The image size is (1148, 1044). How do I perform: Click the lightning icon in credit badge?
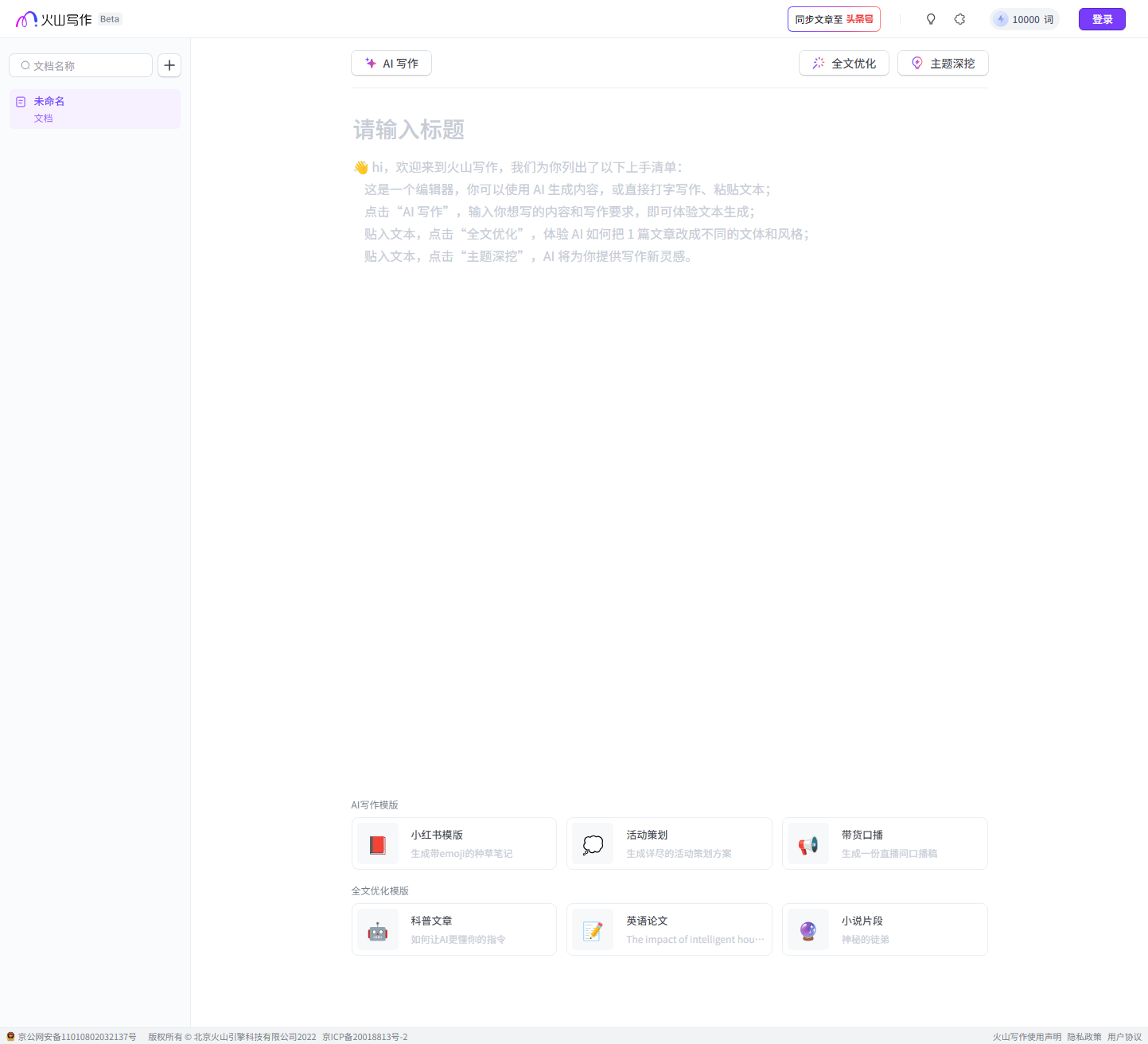pyautogui.click(x=1001, y=19)
